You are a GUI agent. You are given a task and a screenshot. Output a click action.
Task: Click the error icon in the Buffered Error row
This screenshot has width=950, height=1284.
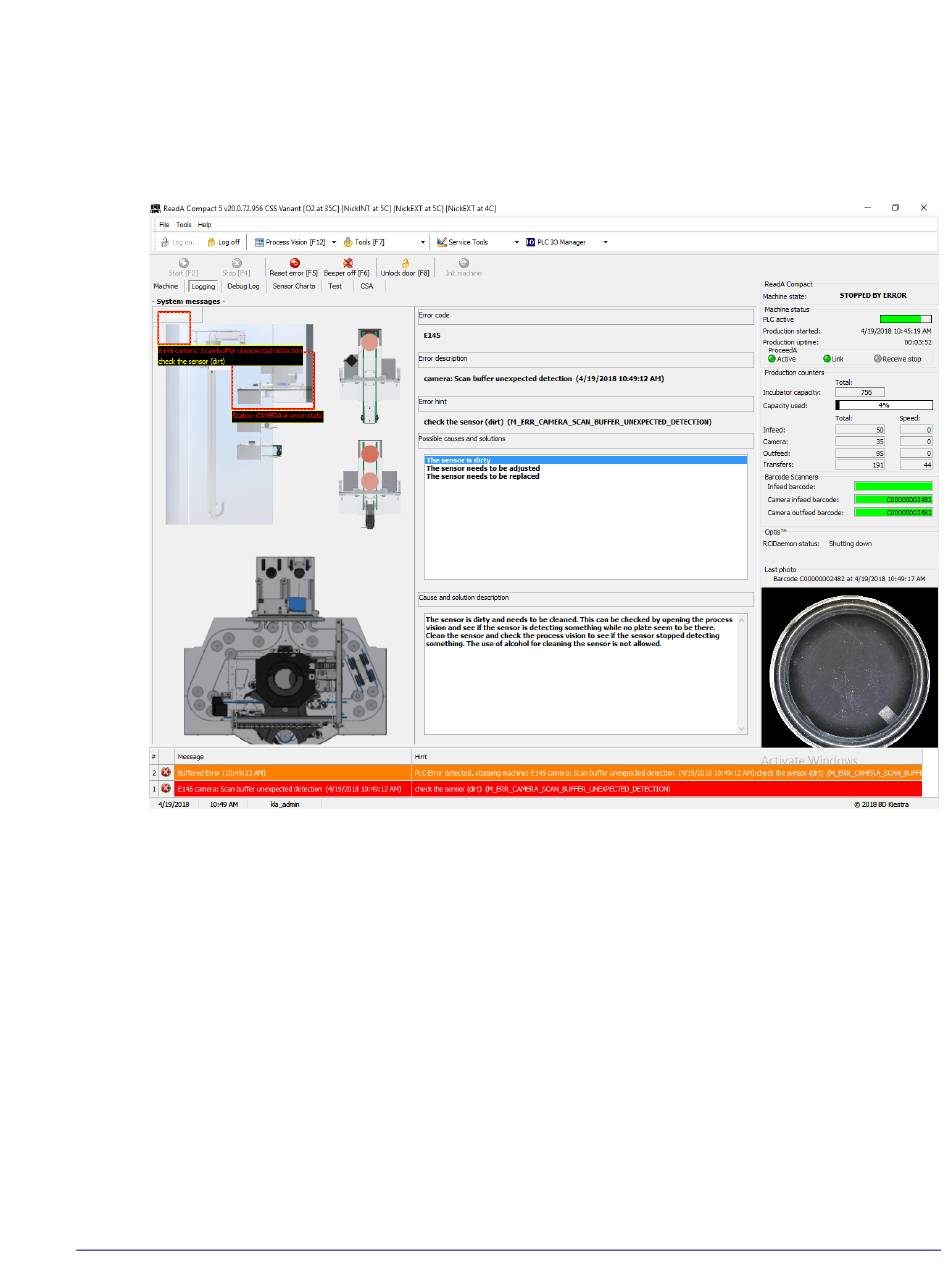click(166, 773)
